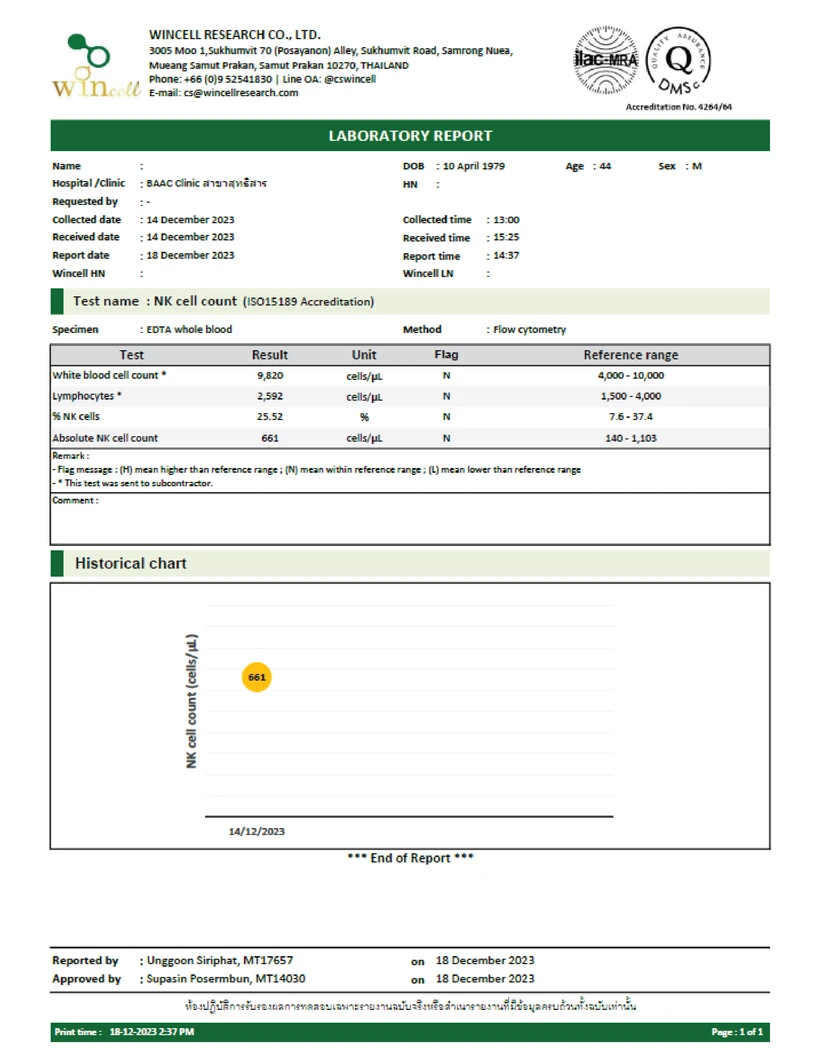Click the ilac-MRA accreditation logo
Viewport: 824px width, 1056px height.
605,58
